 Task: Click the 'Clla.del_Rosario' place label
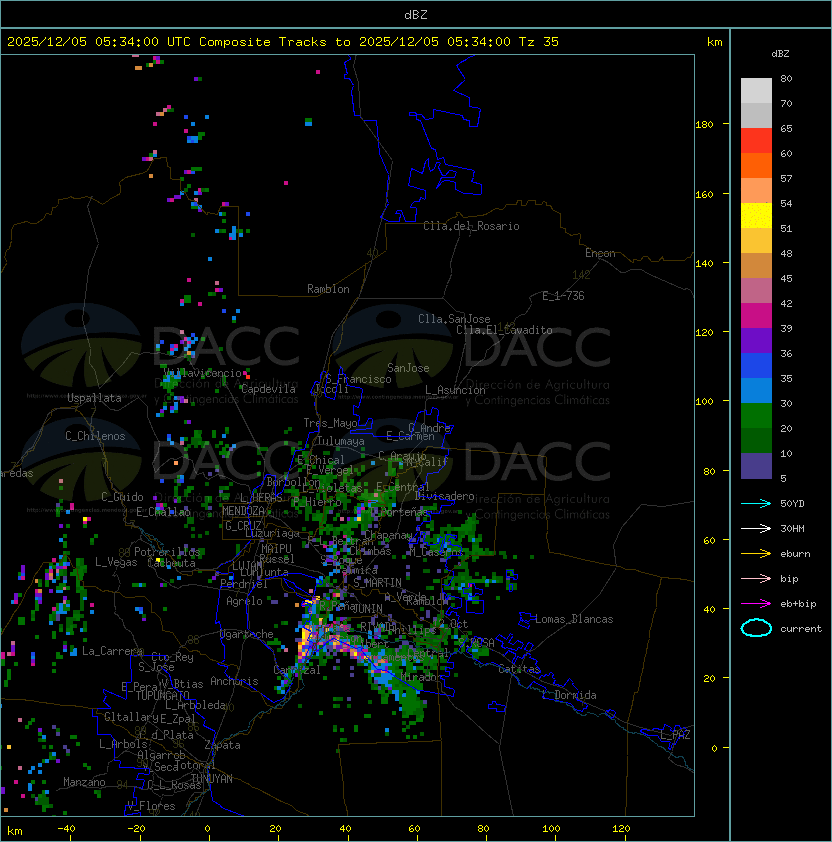click(471, 226)
